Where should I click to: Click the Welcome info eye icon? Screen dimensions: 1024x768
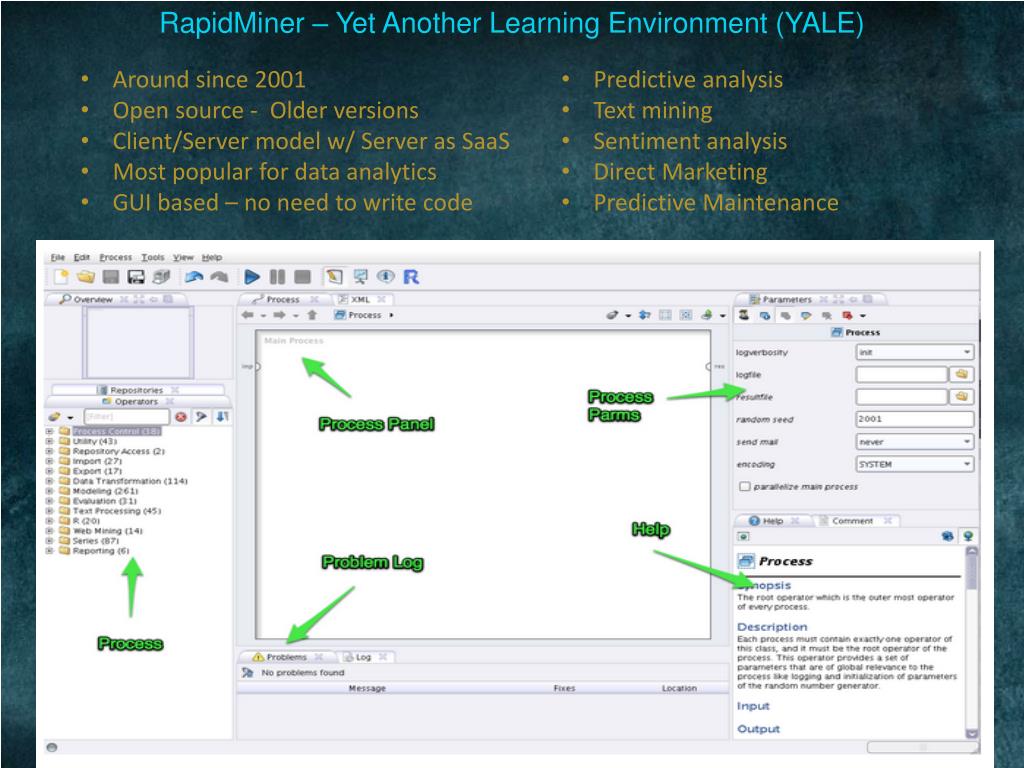pos(386,277)
